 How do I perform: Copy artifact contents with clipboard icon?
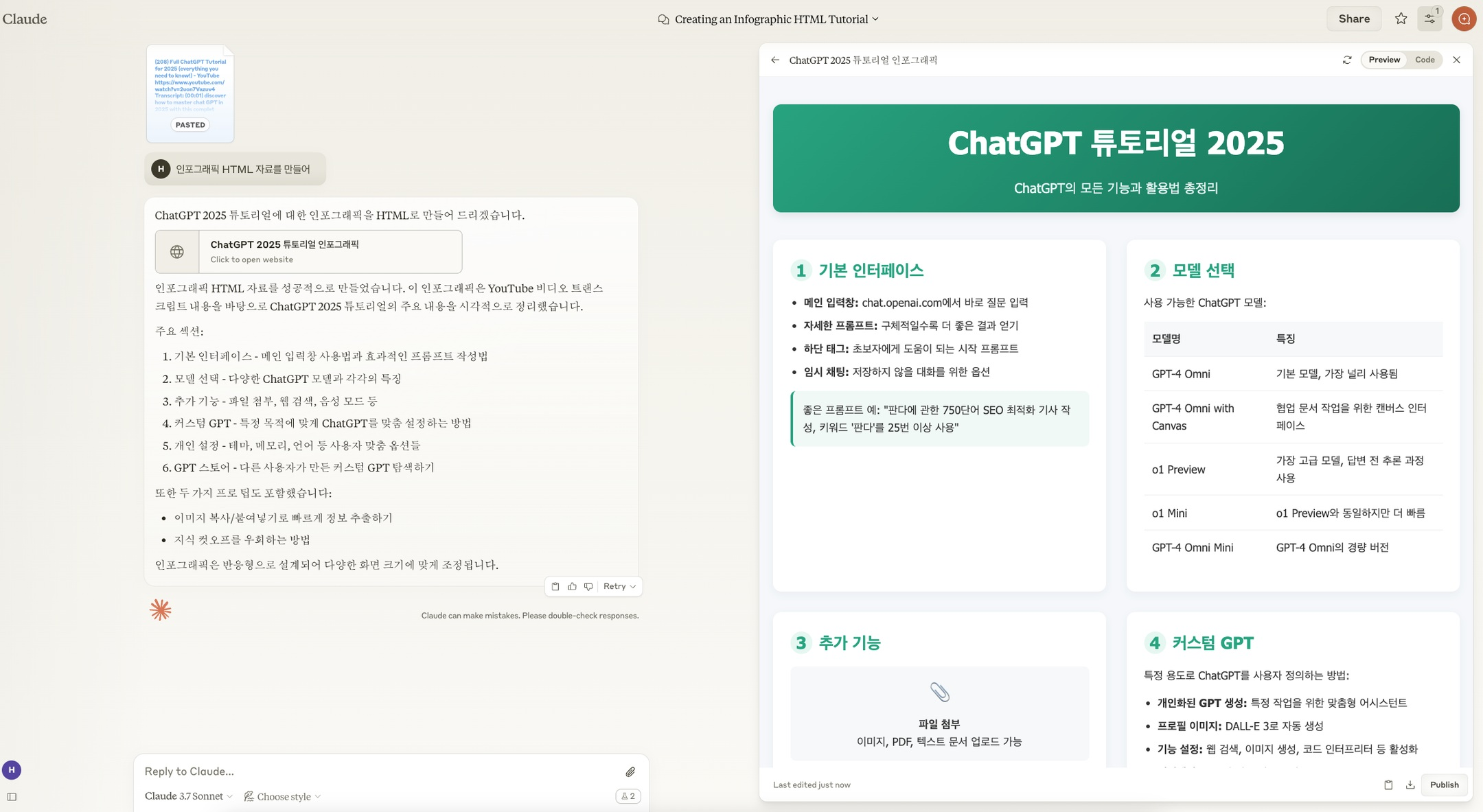(1388, 785)
